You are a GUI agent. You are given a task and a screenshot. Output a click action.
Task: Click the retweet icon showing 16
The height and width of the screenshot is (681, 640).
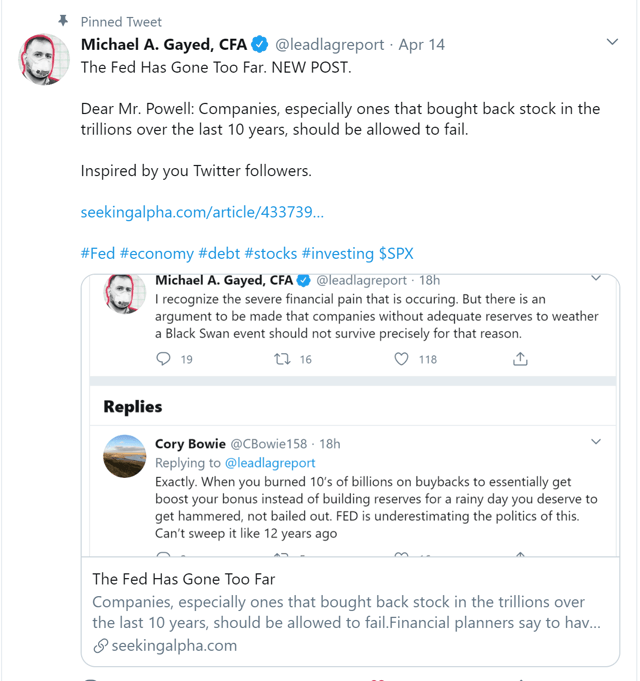(283, 359)
